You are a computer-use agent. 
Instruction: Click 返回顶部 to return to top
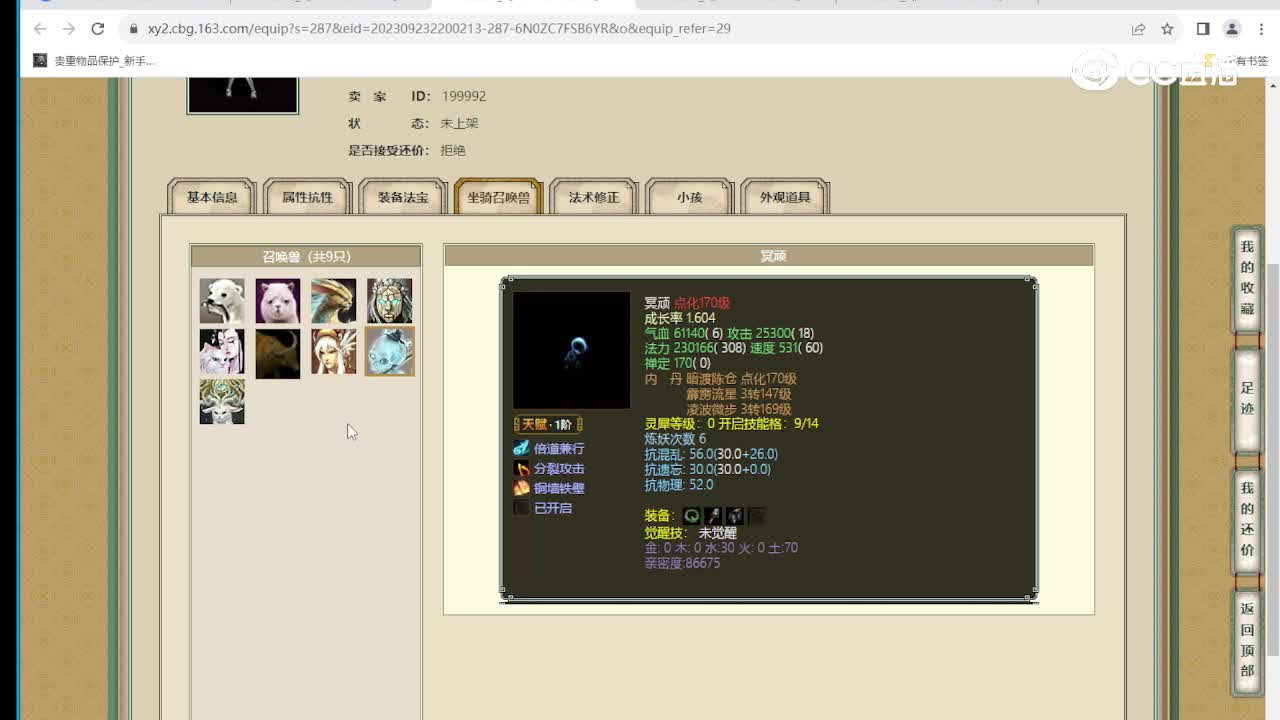click(1247, 640)
